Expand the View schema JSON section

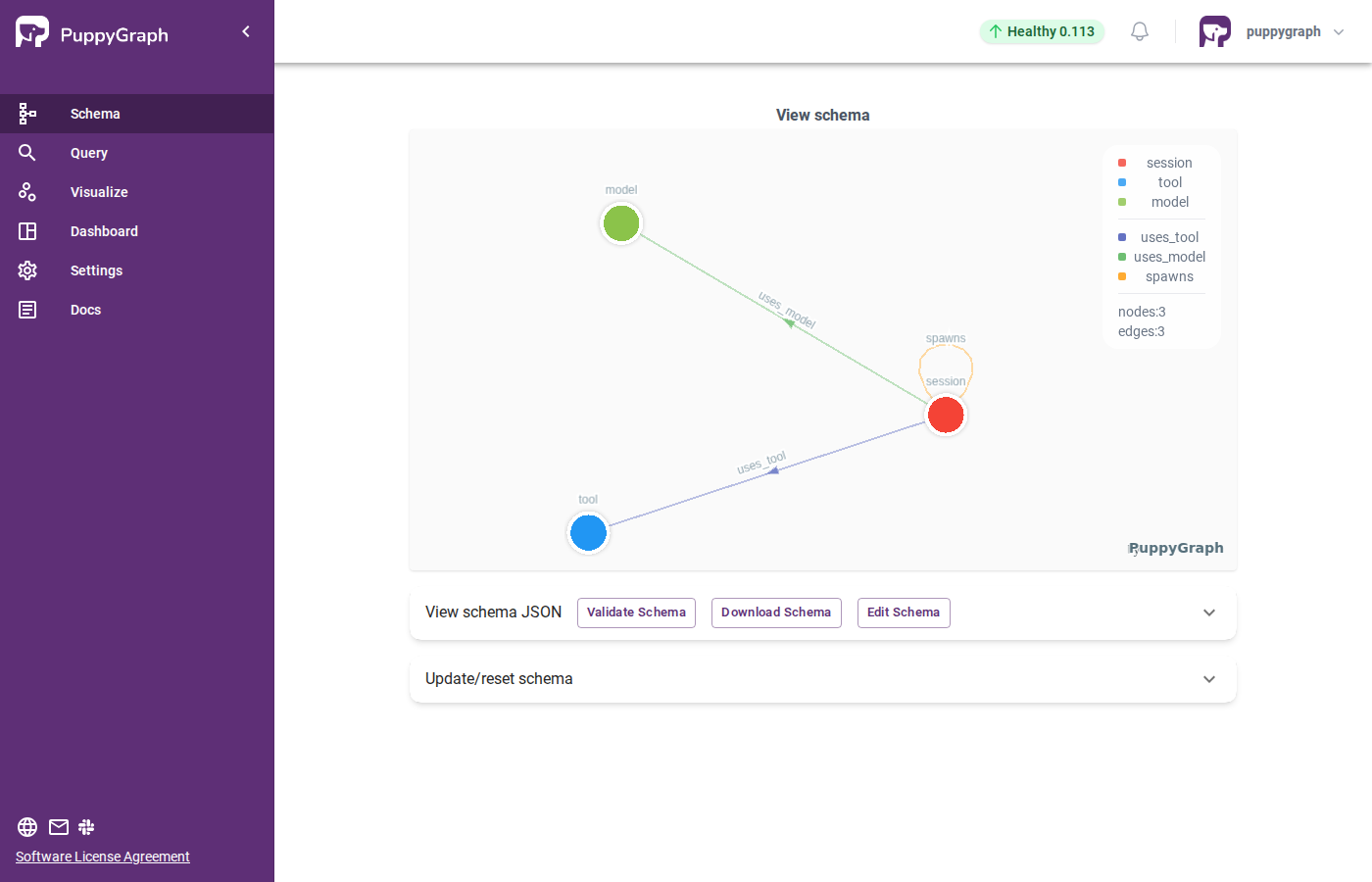coord(1208,612)
